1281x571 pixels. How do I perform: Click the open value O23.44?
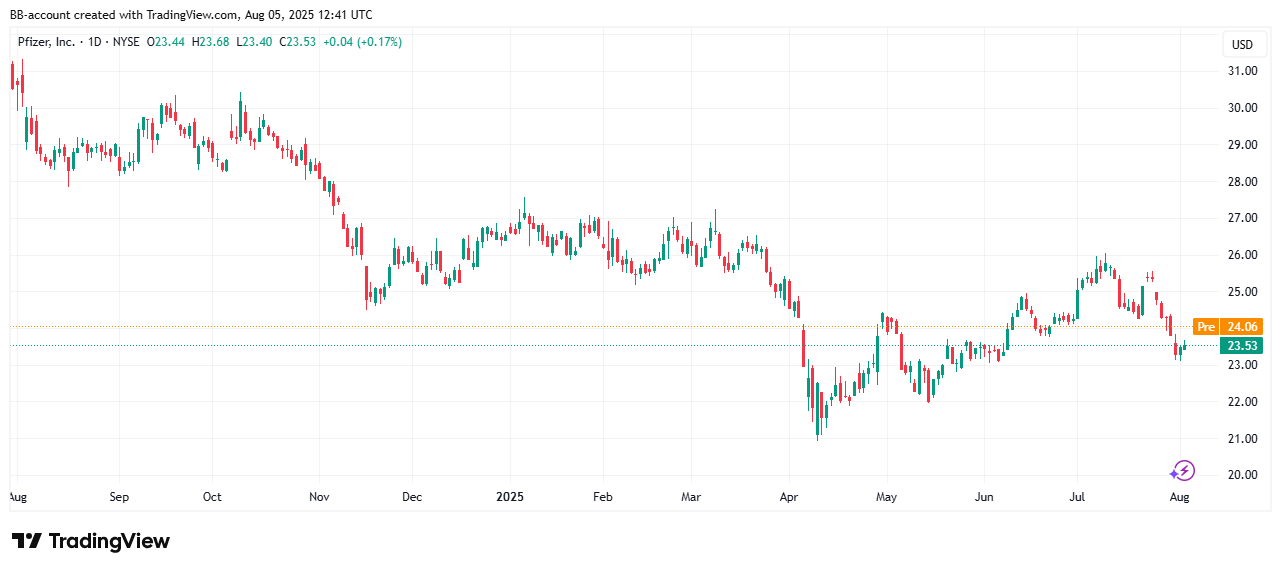166,42
